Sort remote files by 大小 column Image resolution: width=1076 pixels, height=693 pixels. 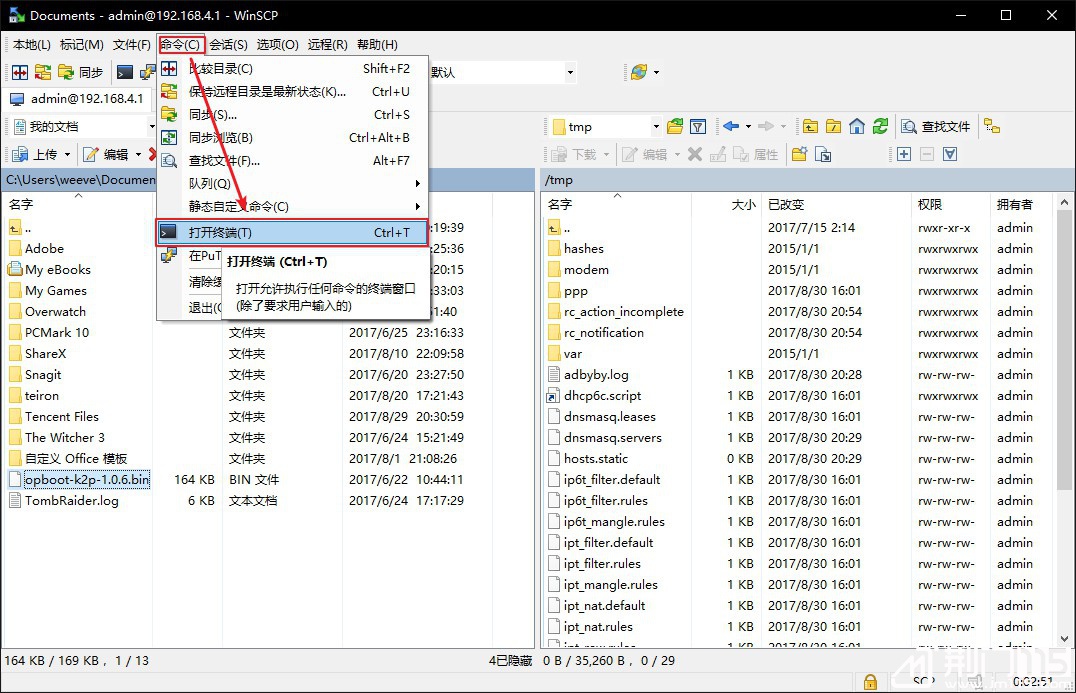point(726,204)
